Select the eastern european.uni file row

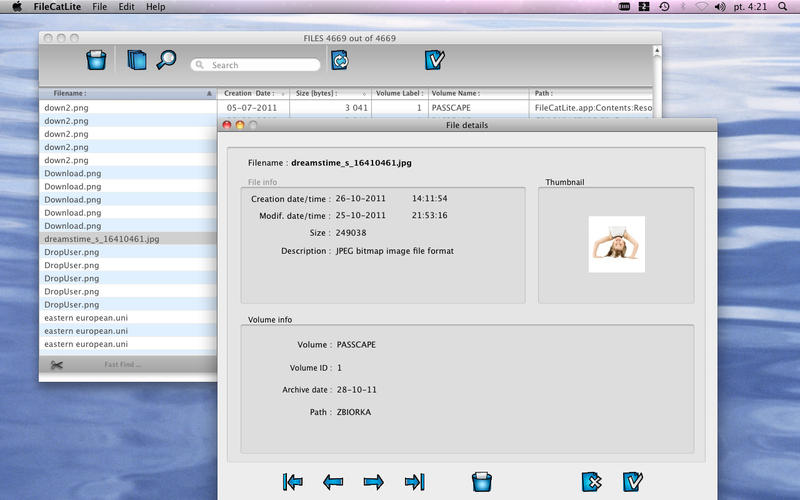pyautogui.click(x=86, y=318)
